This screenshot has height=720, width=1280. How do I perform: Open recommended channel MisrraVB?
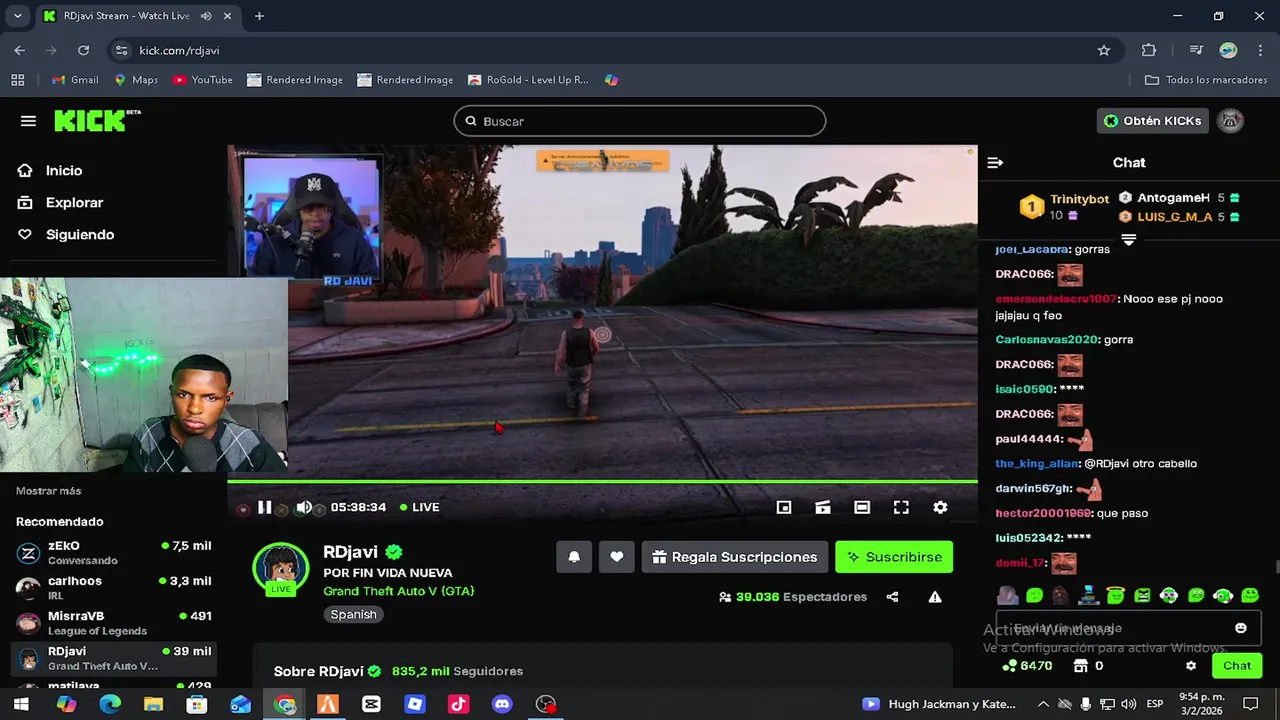click(x=113, y=623)
